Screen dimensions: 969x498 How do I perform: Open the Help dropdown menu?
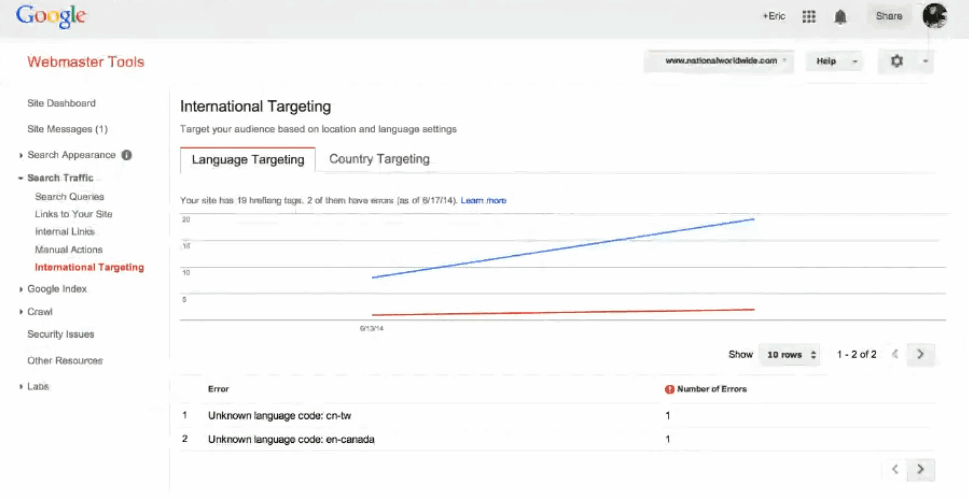833,61
